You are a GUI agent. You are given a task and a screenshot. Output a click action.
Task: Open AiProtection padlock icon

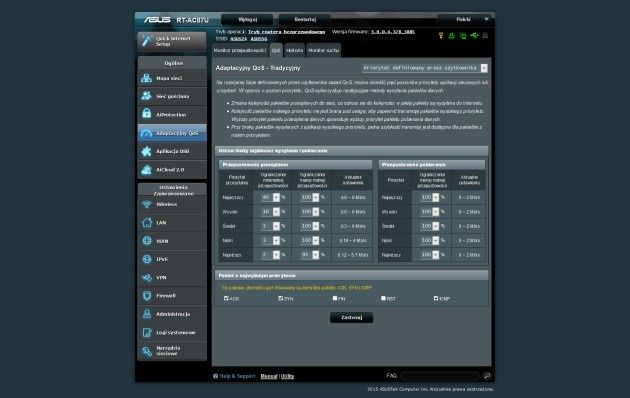147,114
